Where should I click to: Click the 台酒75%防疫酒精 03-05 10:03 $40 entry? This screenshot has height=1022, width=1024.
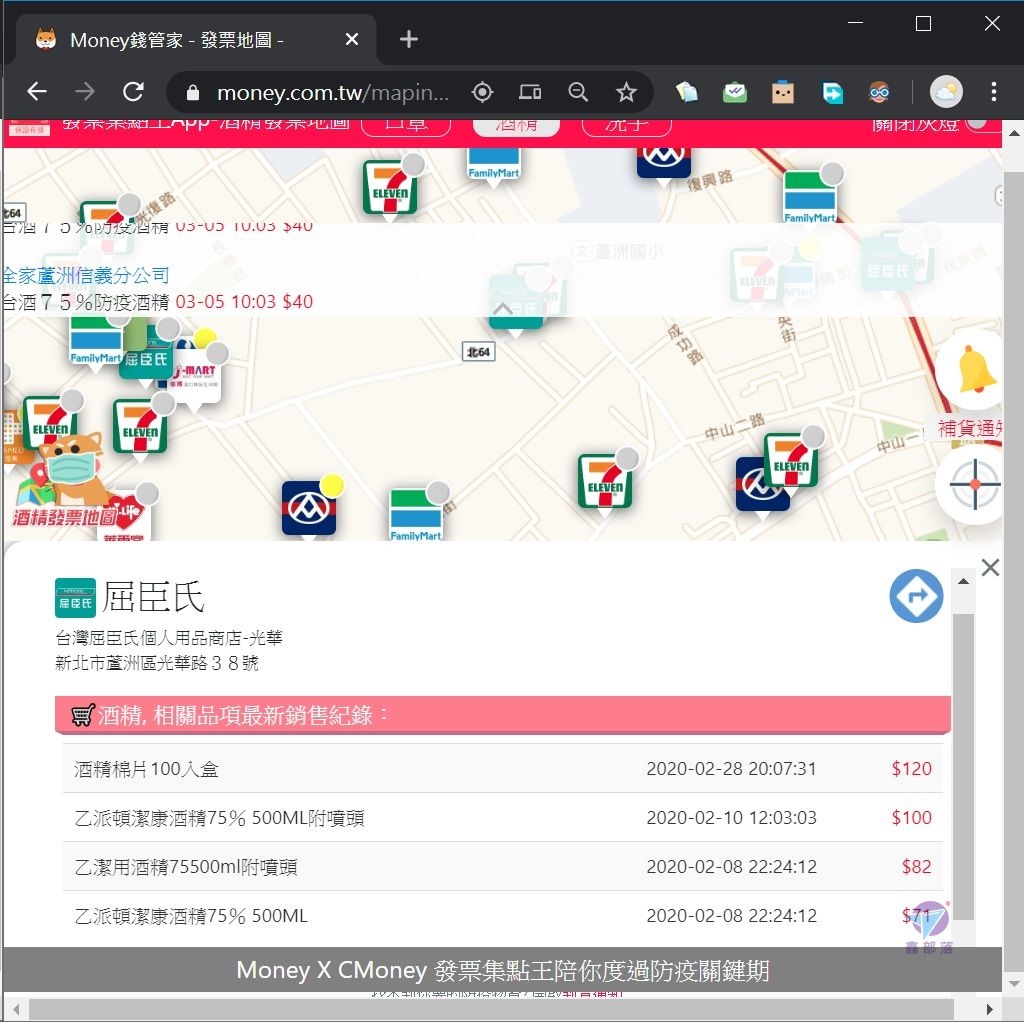[157, 302]
